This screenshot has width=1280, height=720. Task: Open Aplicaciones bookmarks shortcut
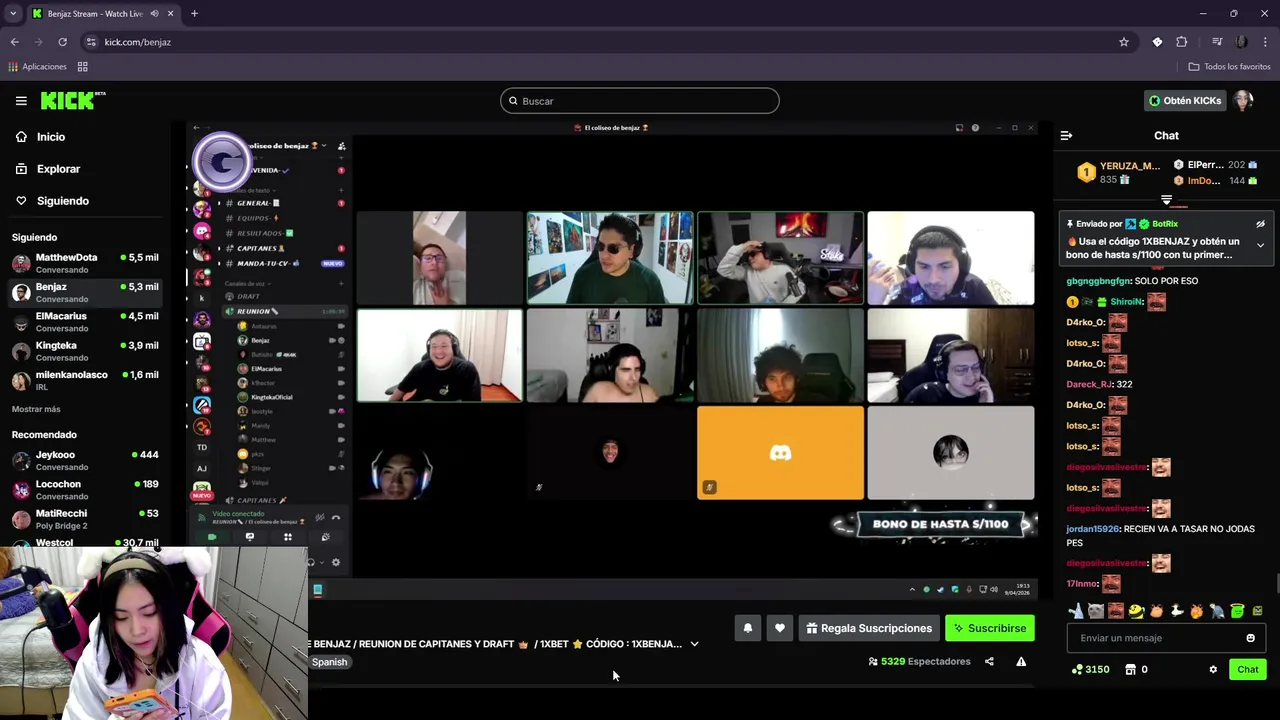point(37,67)
